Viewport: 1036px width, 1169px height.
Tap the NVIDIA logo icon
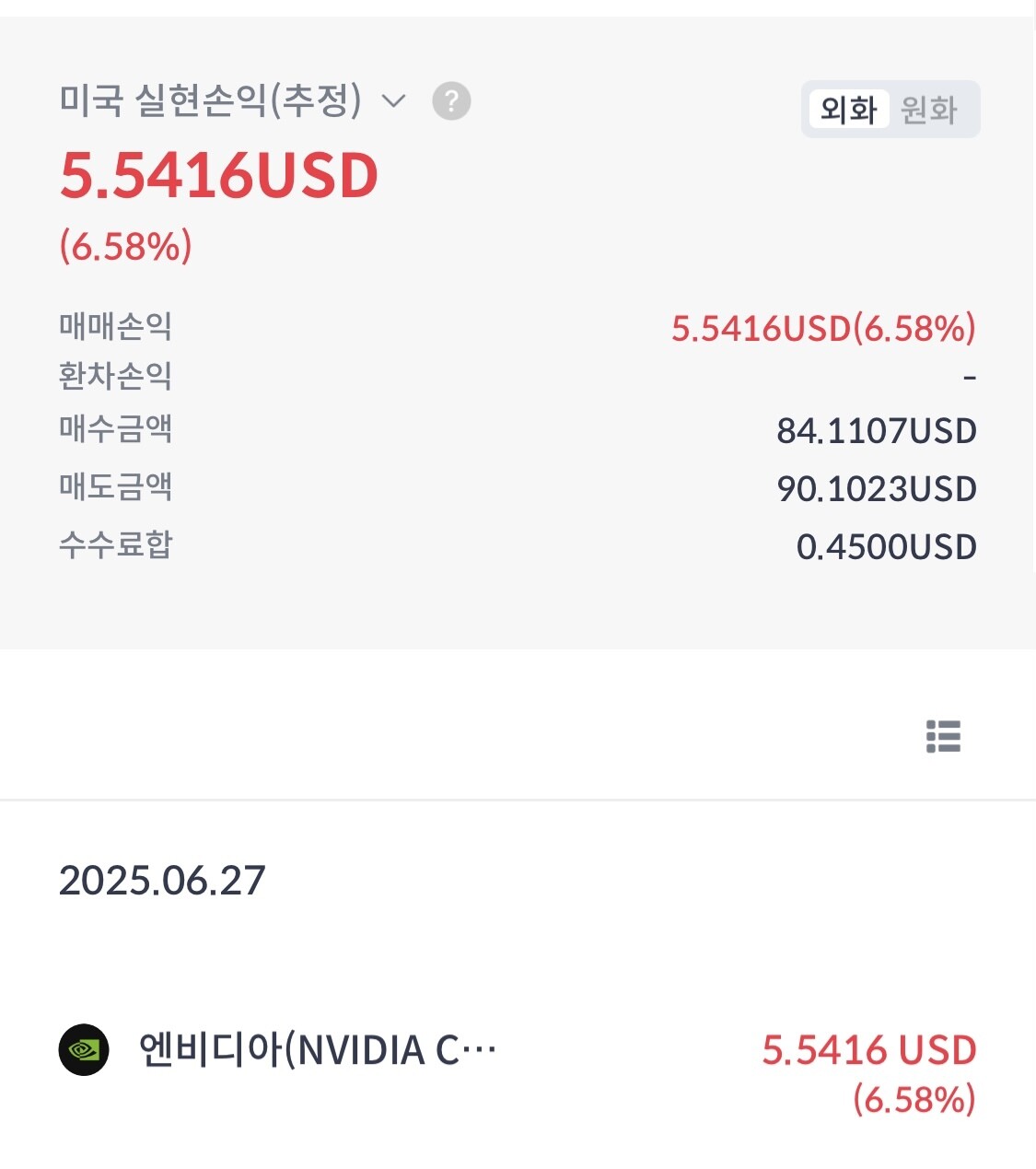[x=84, y=1050]
